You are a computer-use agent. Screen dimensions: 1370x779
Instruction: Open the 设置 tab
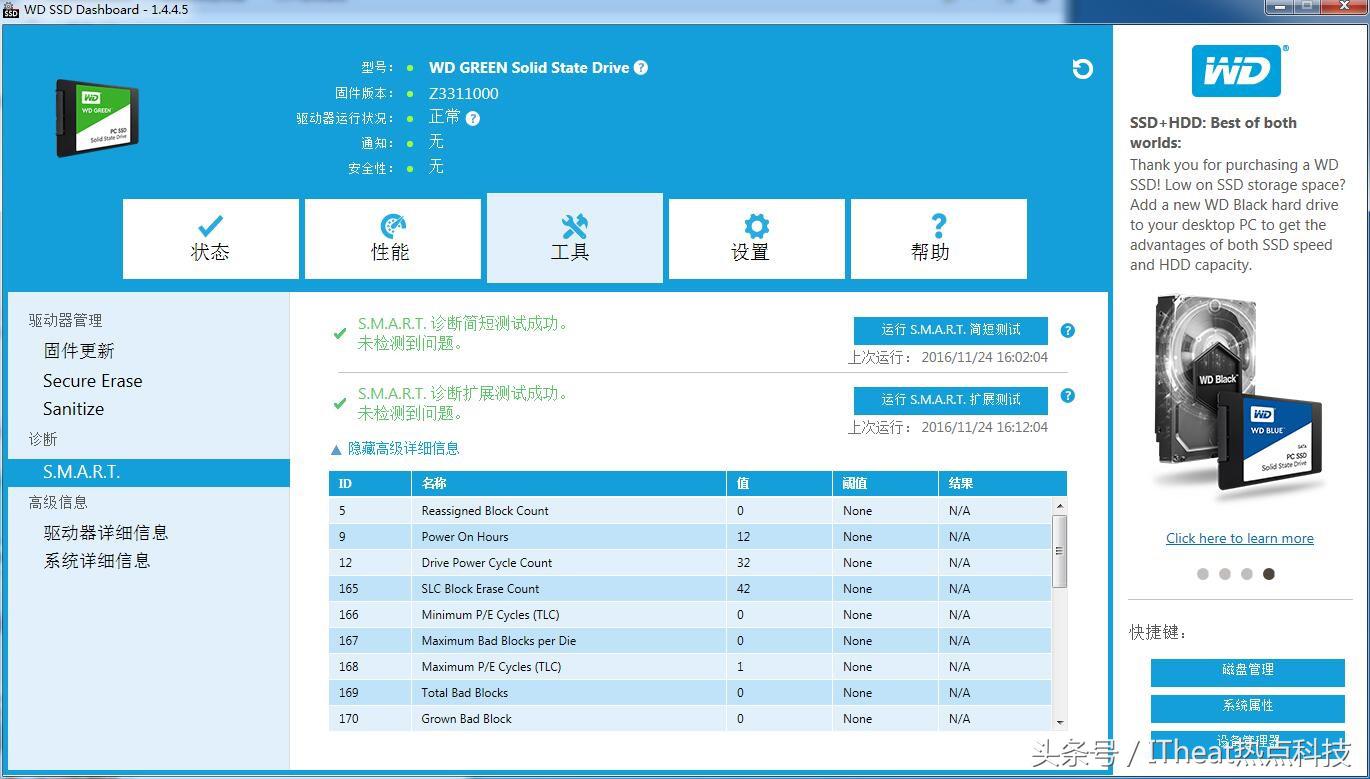[757, 238]
